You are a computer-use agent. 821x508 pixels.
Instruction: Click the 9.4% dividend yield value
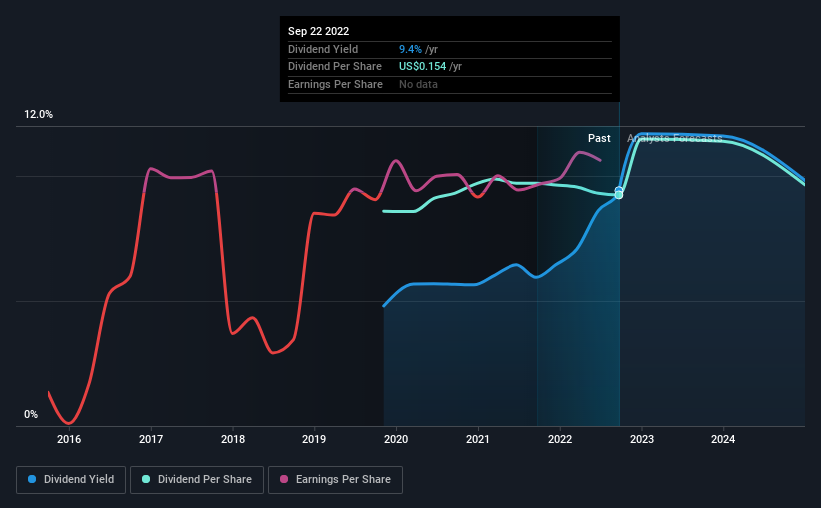click(x=410, y=49)
